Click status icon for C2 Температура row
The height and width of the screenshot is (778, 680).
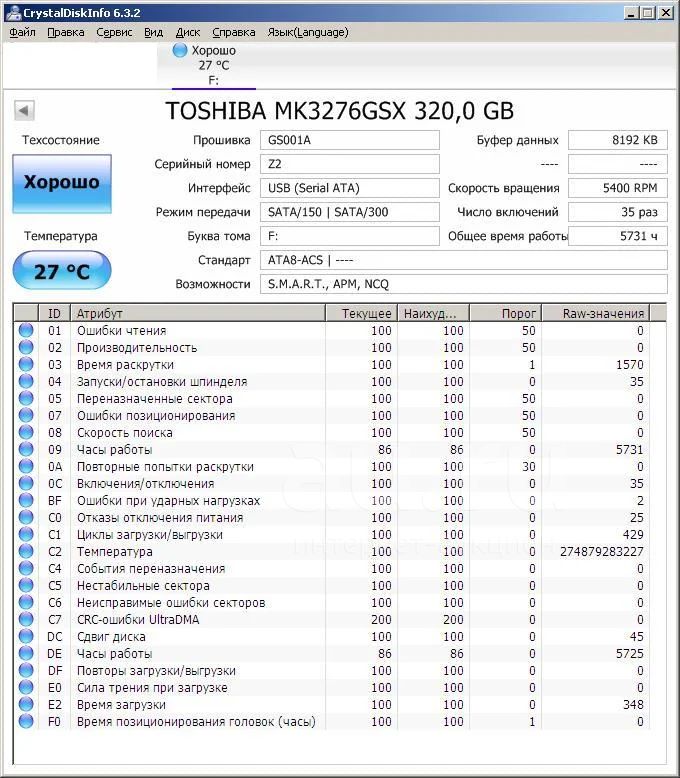pos(26,551)
